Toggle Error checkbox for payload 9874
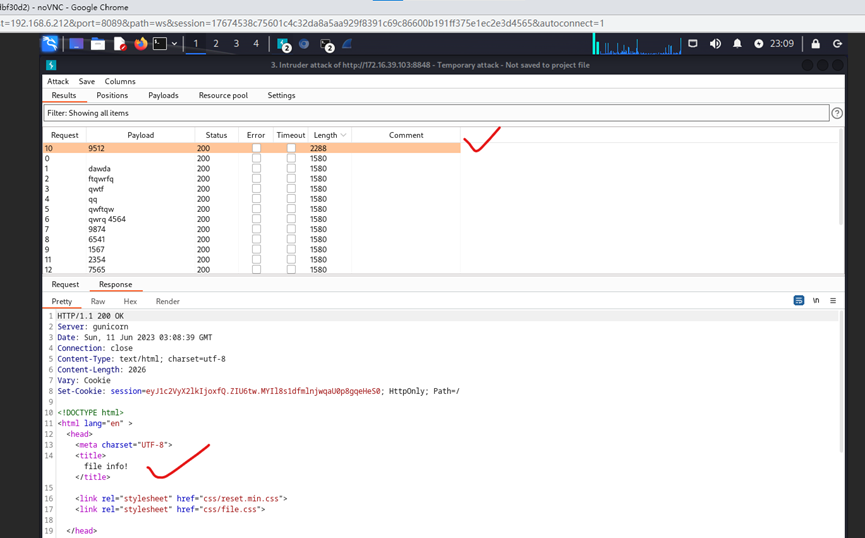 click(x=256, y=229)
